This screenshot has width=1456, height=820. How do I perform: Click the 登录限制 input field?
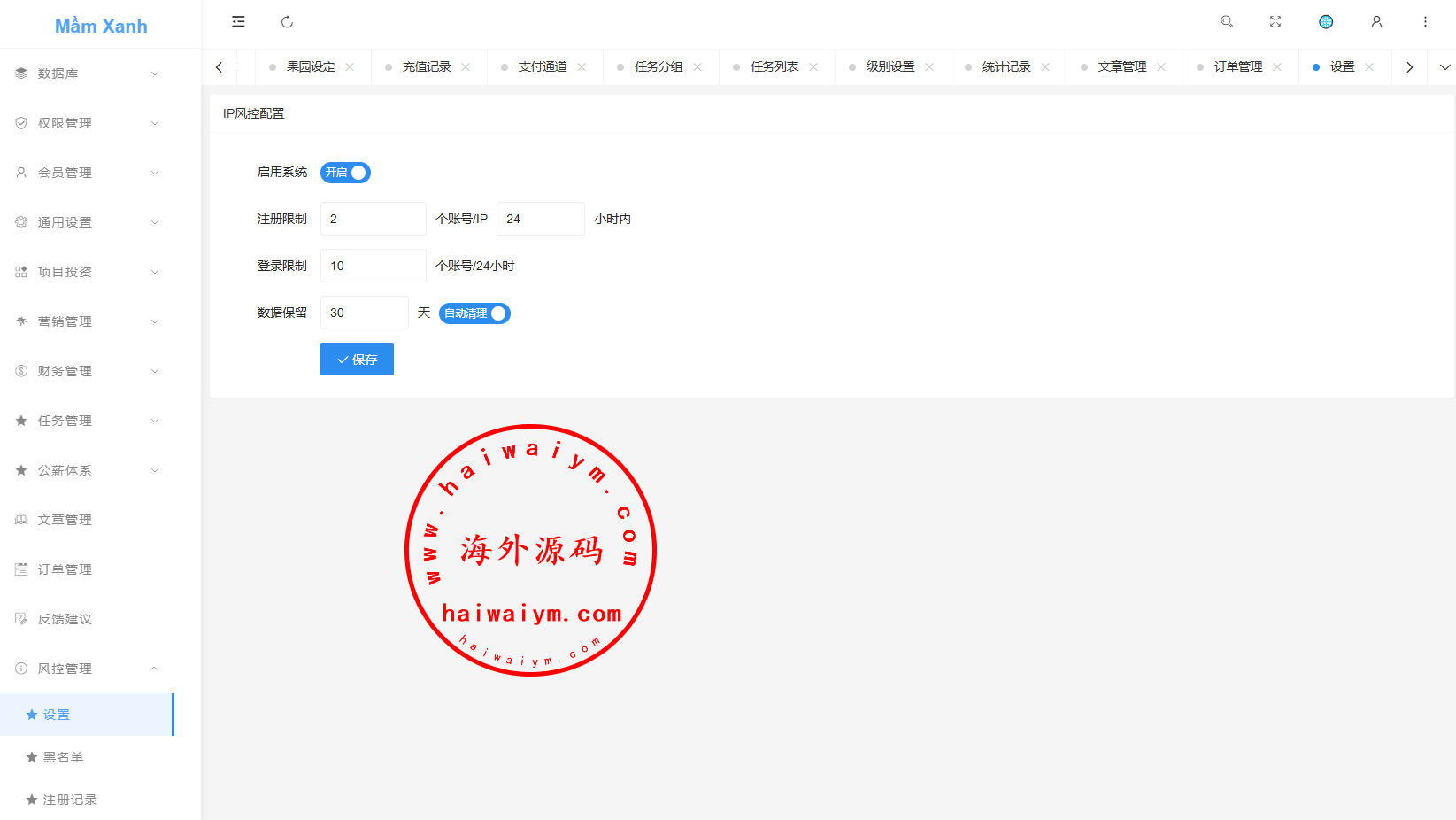pyautogui.click(x=374, y=266)
